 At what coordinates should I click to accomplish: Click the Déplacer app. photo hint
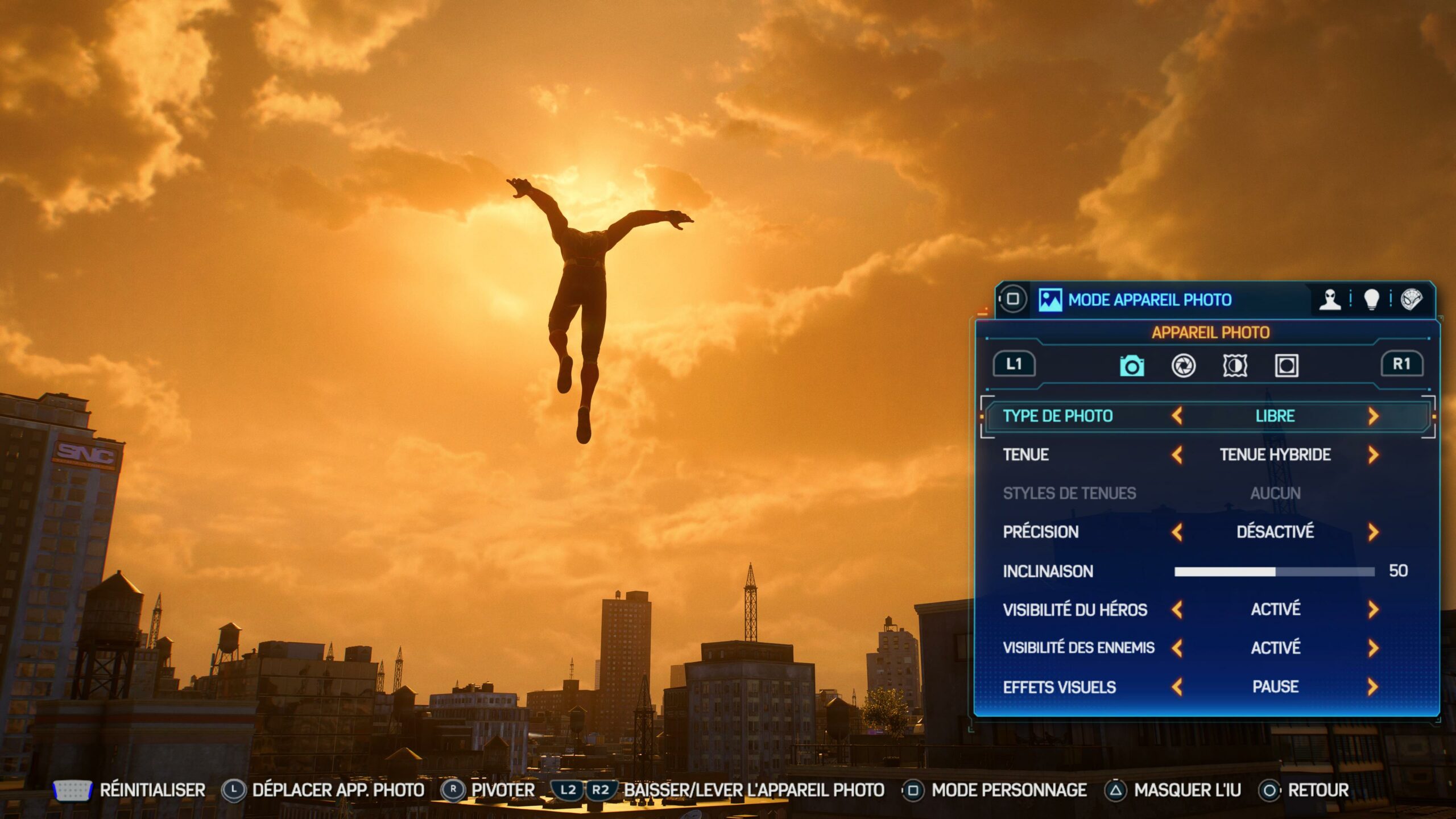pos(338,790)
